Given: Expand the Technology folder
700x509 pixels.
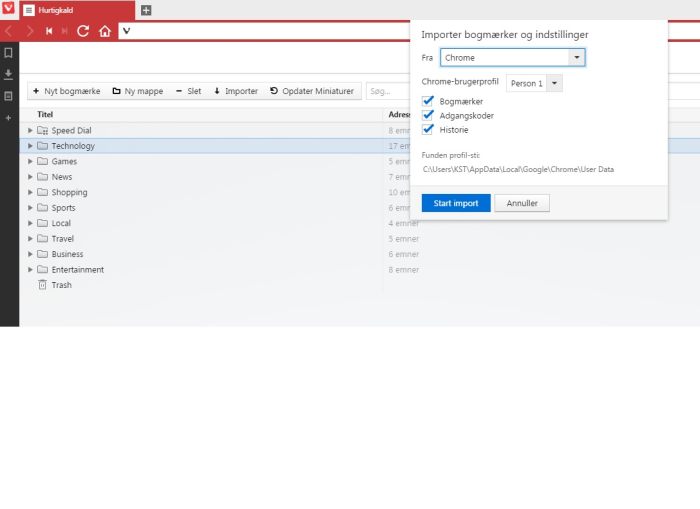Looking at the screenshot, I should (30, 146).
